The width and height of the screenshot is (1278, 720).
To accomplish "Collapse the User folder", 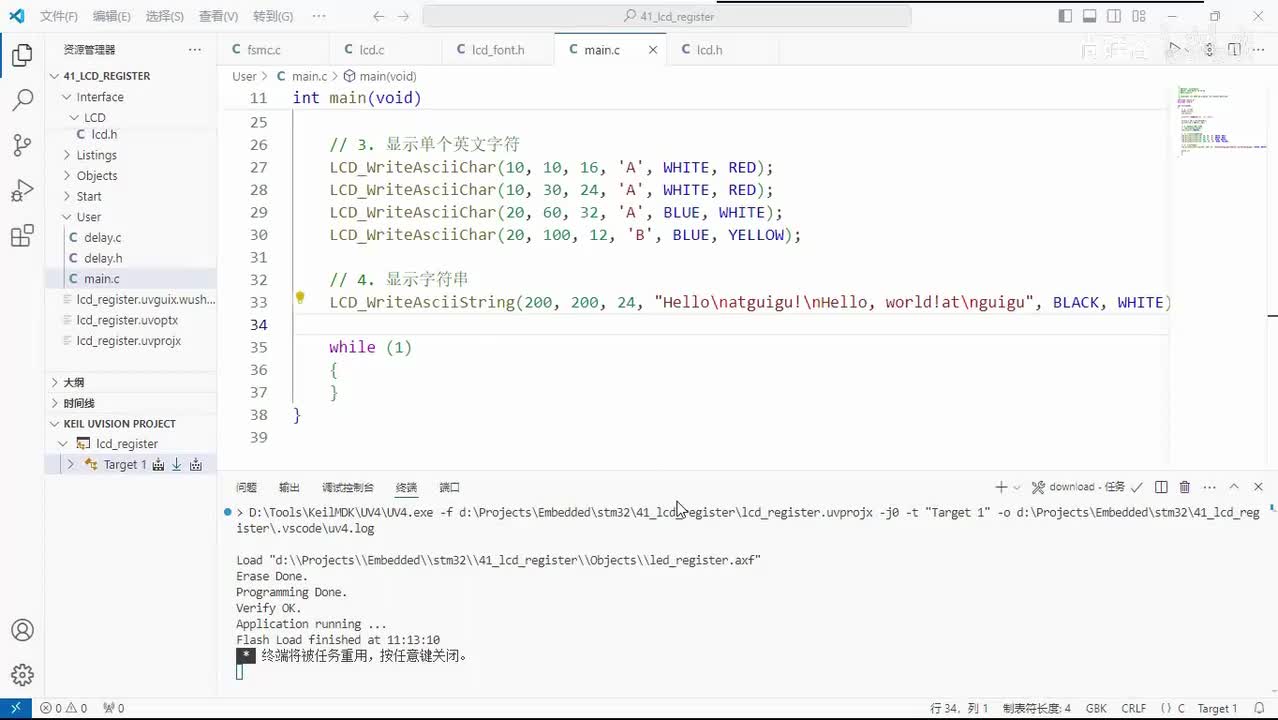I will (89, 217).
